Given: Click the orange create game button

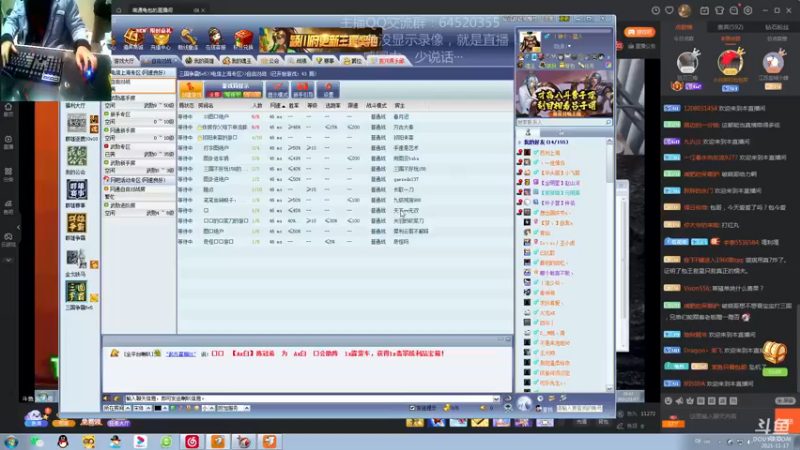Looking at the screenshot, I should click(x=191, y=90).
